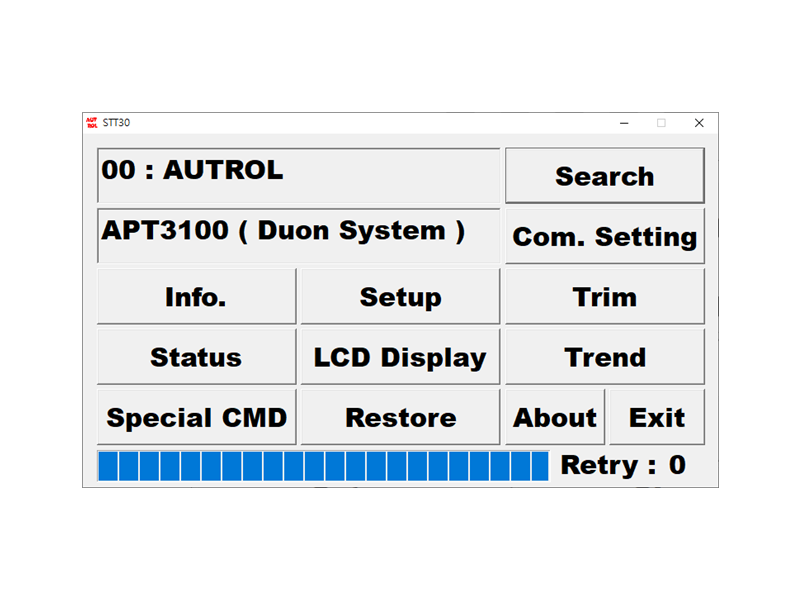Open Com. Setting

pyautogui.click(x=605, y=236)
